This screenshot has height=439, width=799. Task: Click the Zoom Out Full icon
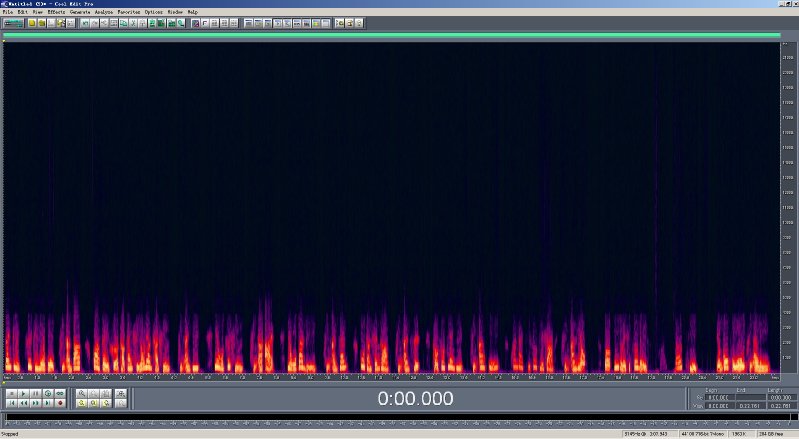coord(106,394)
